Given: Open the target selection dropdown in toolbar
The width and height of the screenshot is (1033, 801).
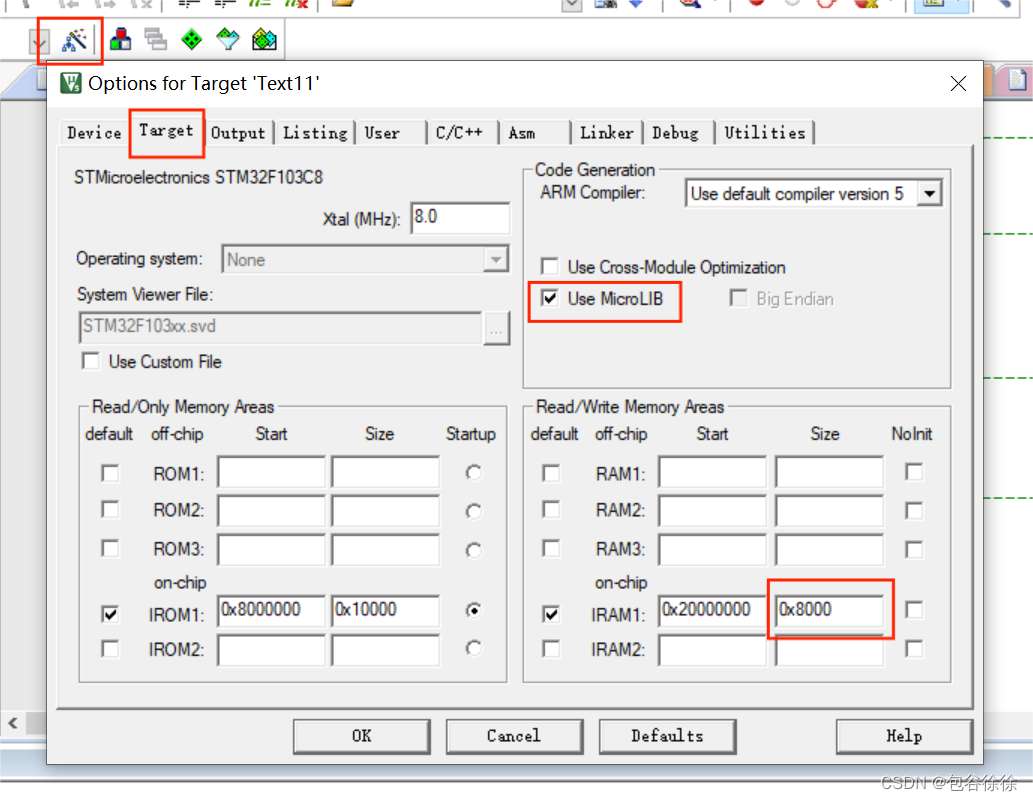Looking at the screenshot, I should 40,43.
